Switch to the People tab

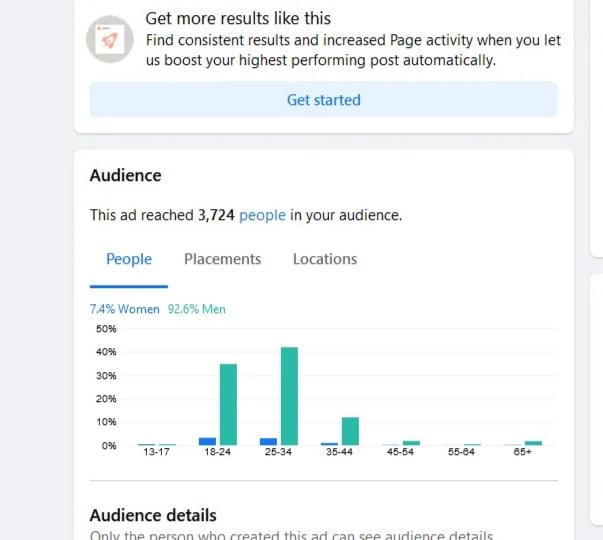(x=129, y=259)
